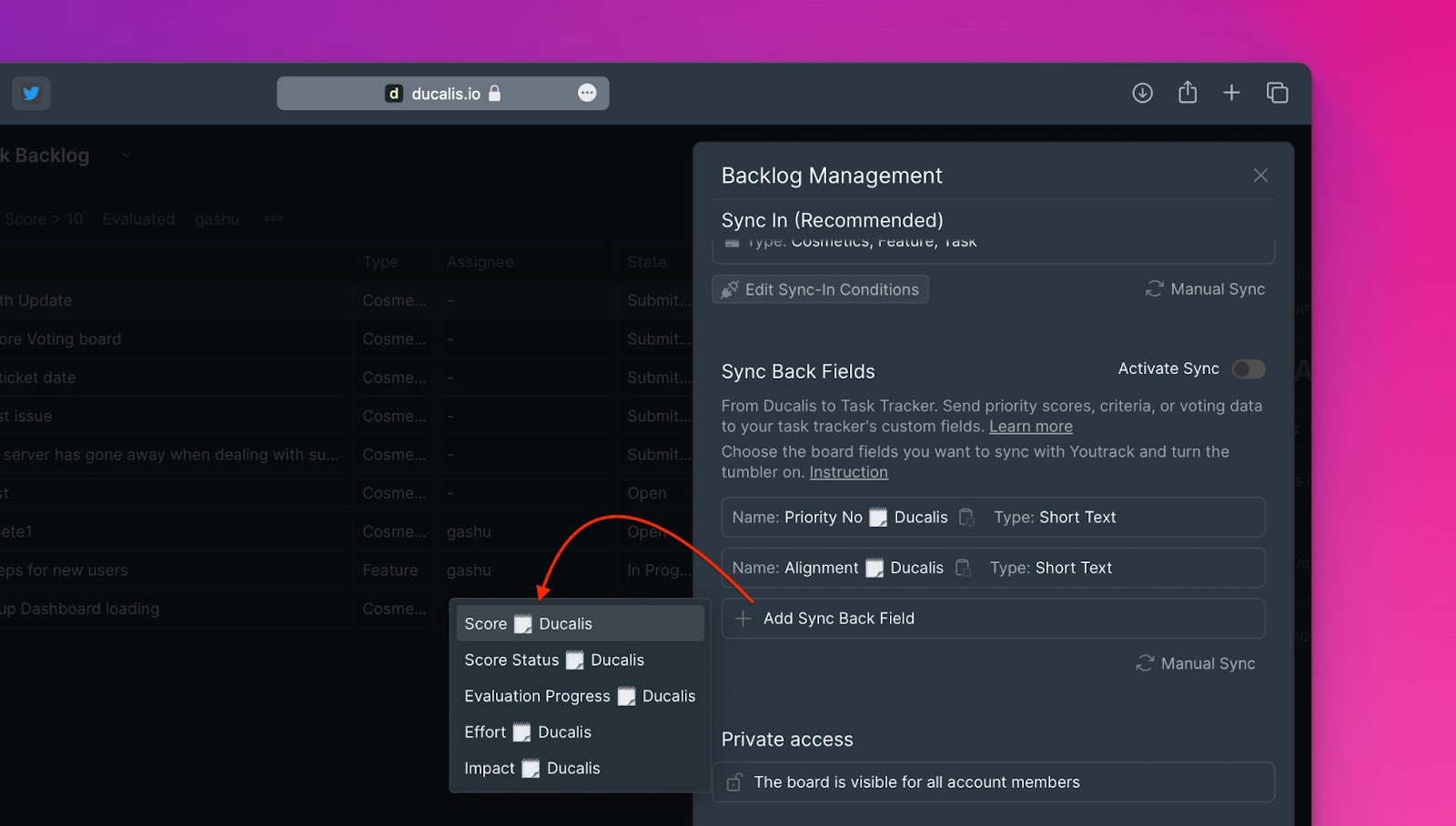Click the Feature type cell
This screenshot has width=1456, height=826.
click(389, 570)
